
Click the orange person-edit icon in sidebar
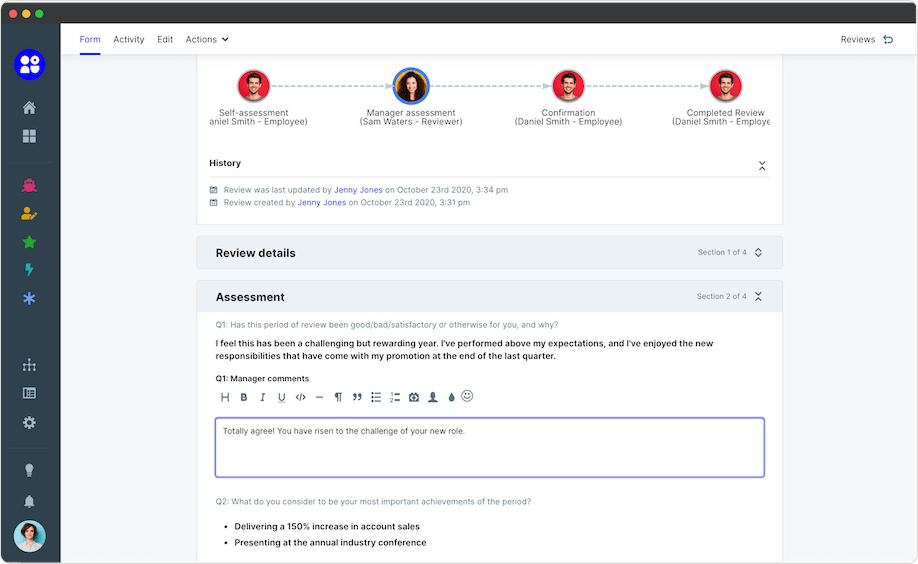click(29, 214)
